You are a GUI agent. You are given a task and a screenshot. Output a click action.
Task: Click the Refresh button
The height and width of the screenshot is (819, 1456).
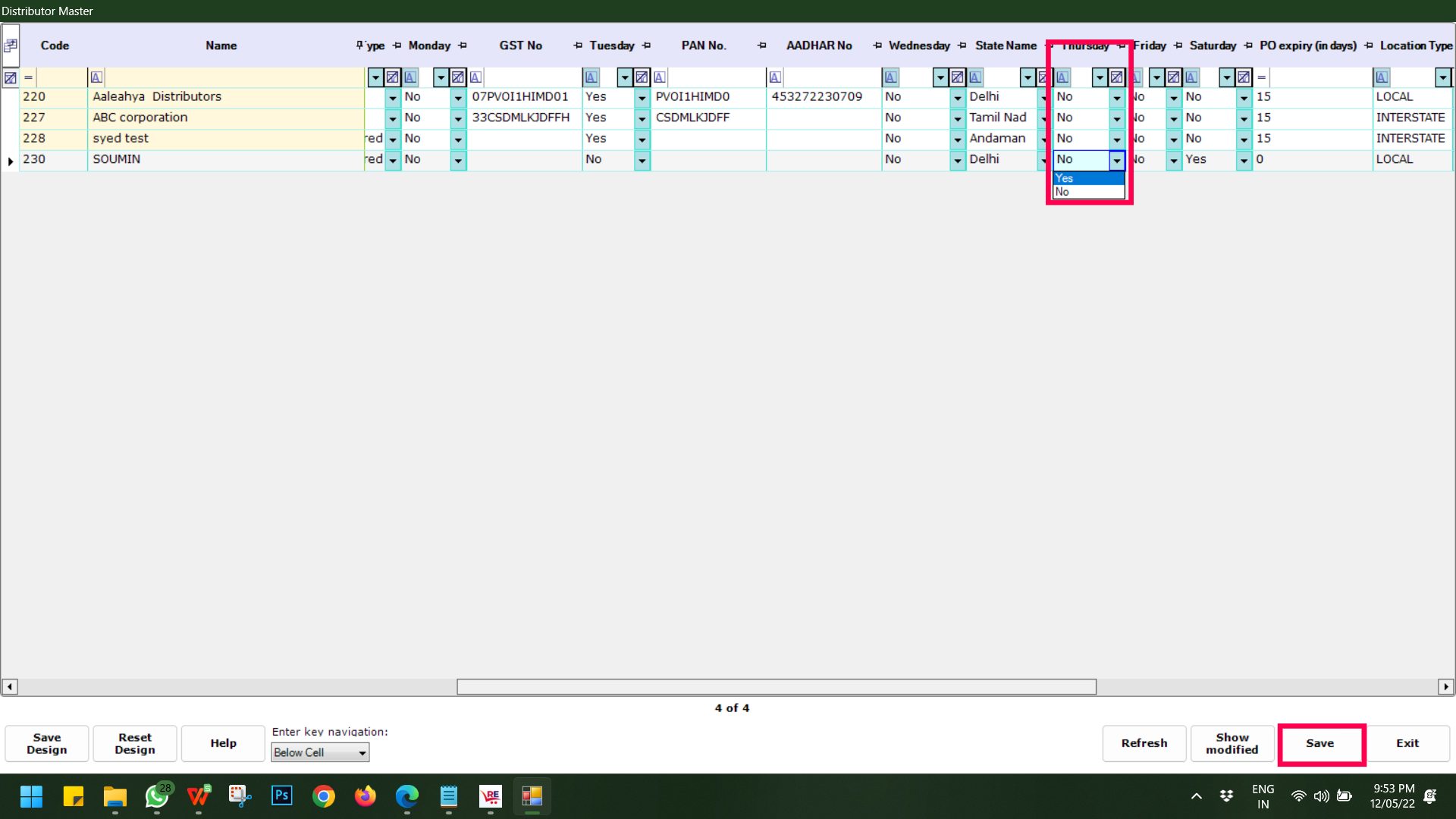point(1144,743)
